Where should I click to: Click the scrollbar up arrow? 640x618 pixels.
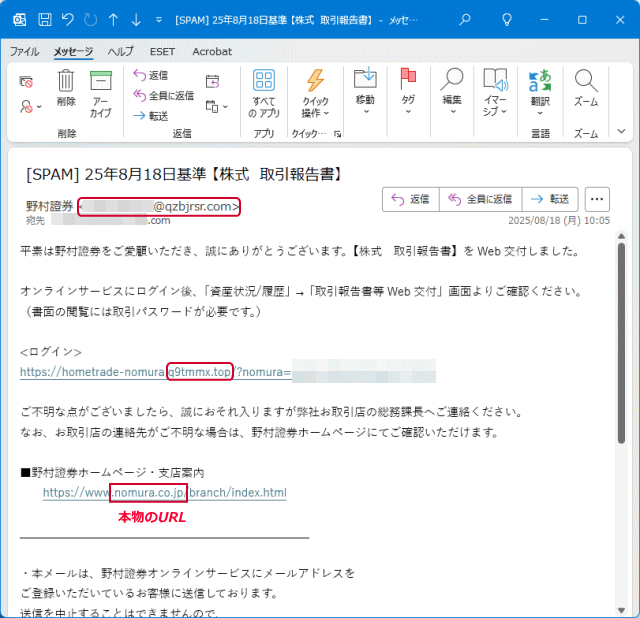(621, 236)
